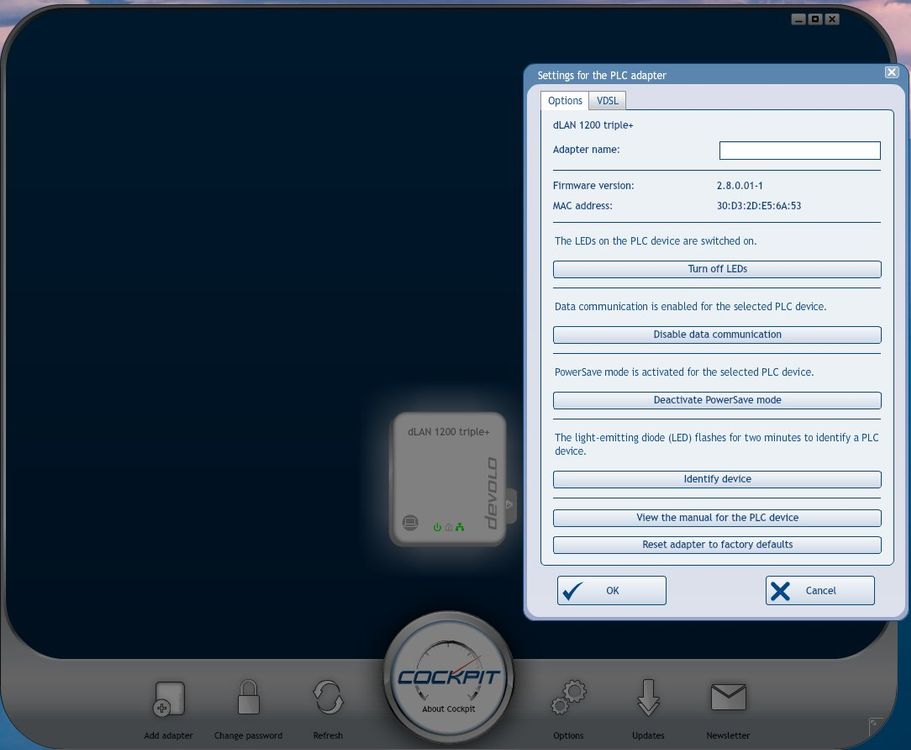Click Disable data communication button

[x=717, y=335]
